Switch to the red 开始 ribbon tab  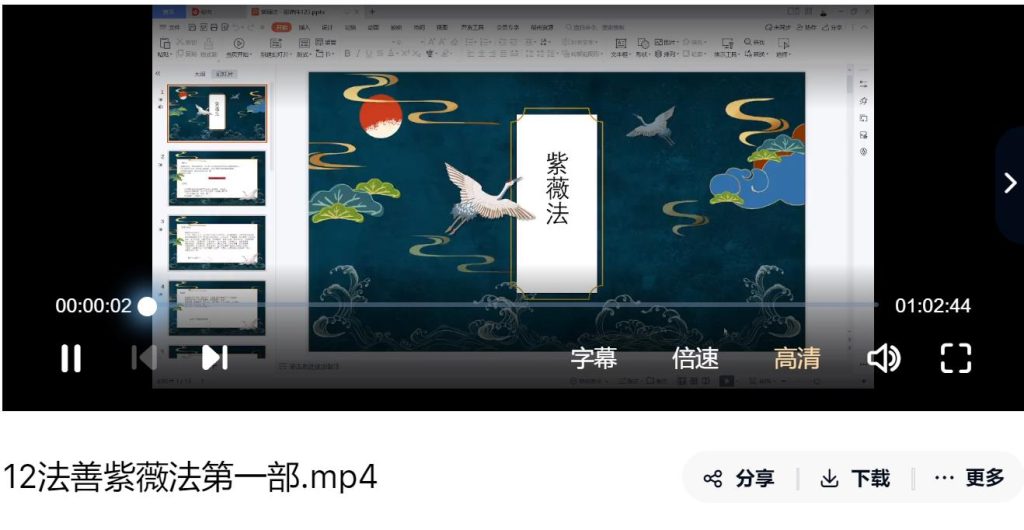[281, 27]
